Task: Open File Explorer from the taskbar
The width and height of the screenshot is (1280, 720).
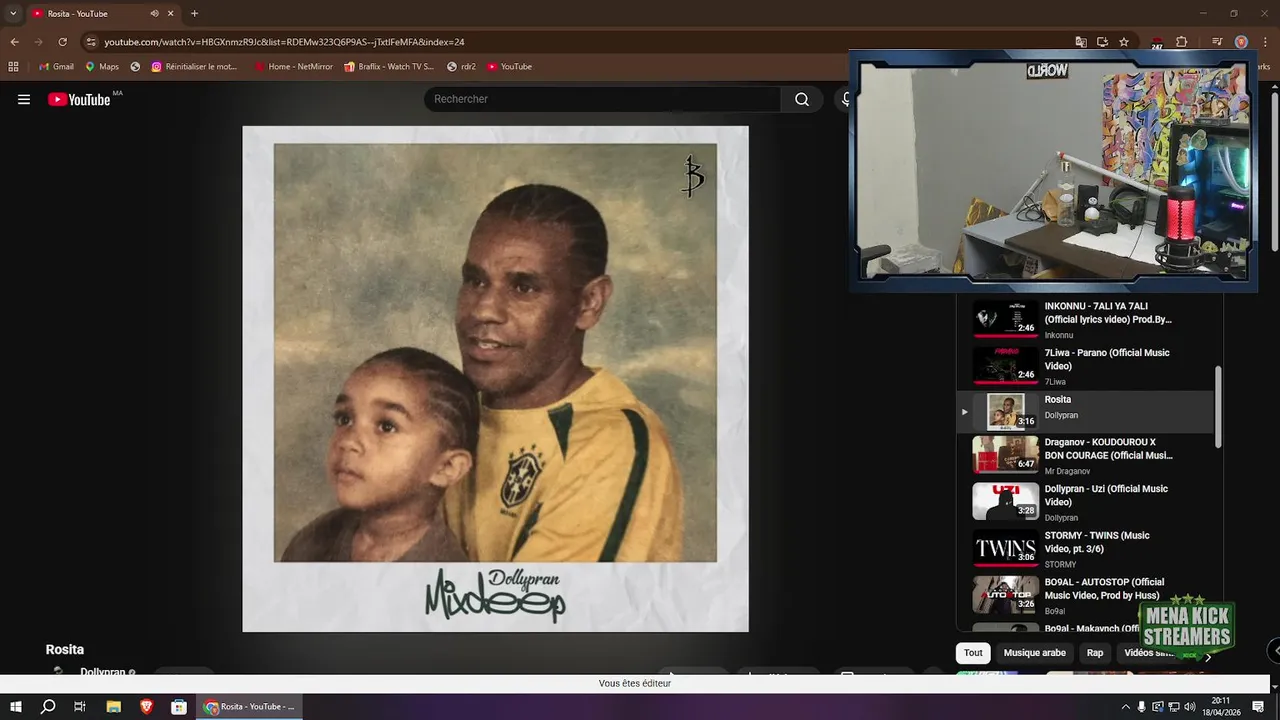Action: (x=113, y=707)
